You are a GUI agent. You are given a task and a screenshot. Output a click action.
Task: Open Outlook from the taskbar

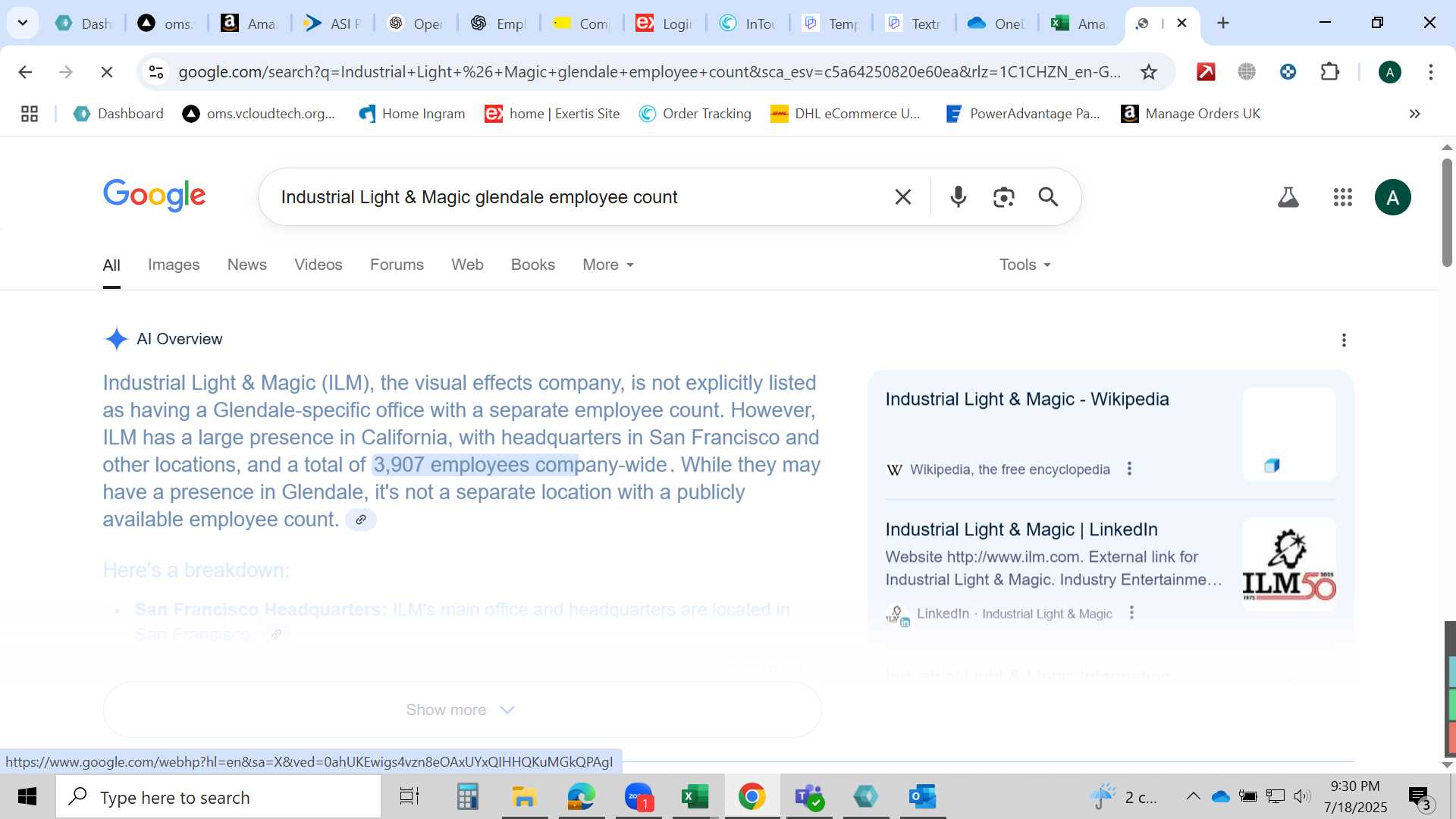click(x=922, y=797)
